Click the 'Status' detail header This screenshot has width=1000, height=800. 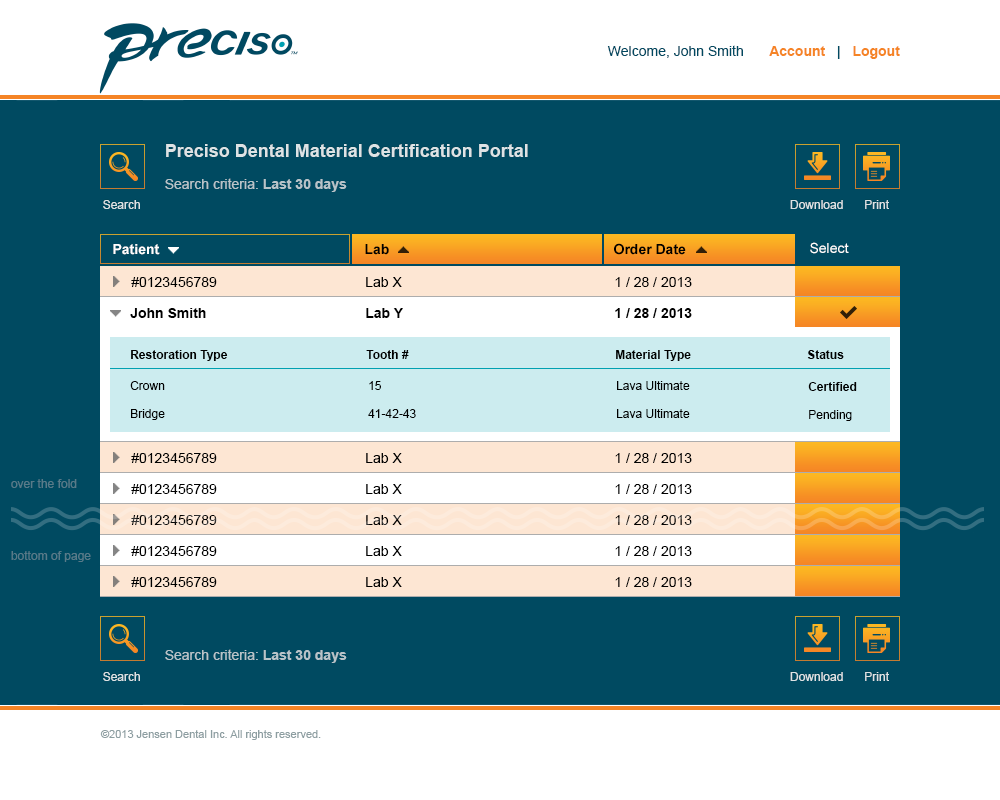(825, 355)
